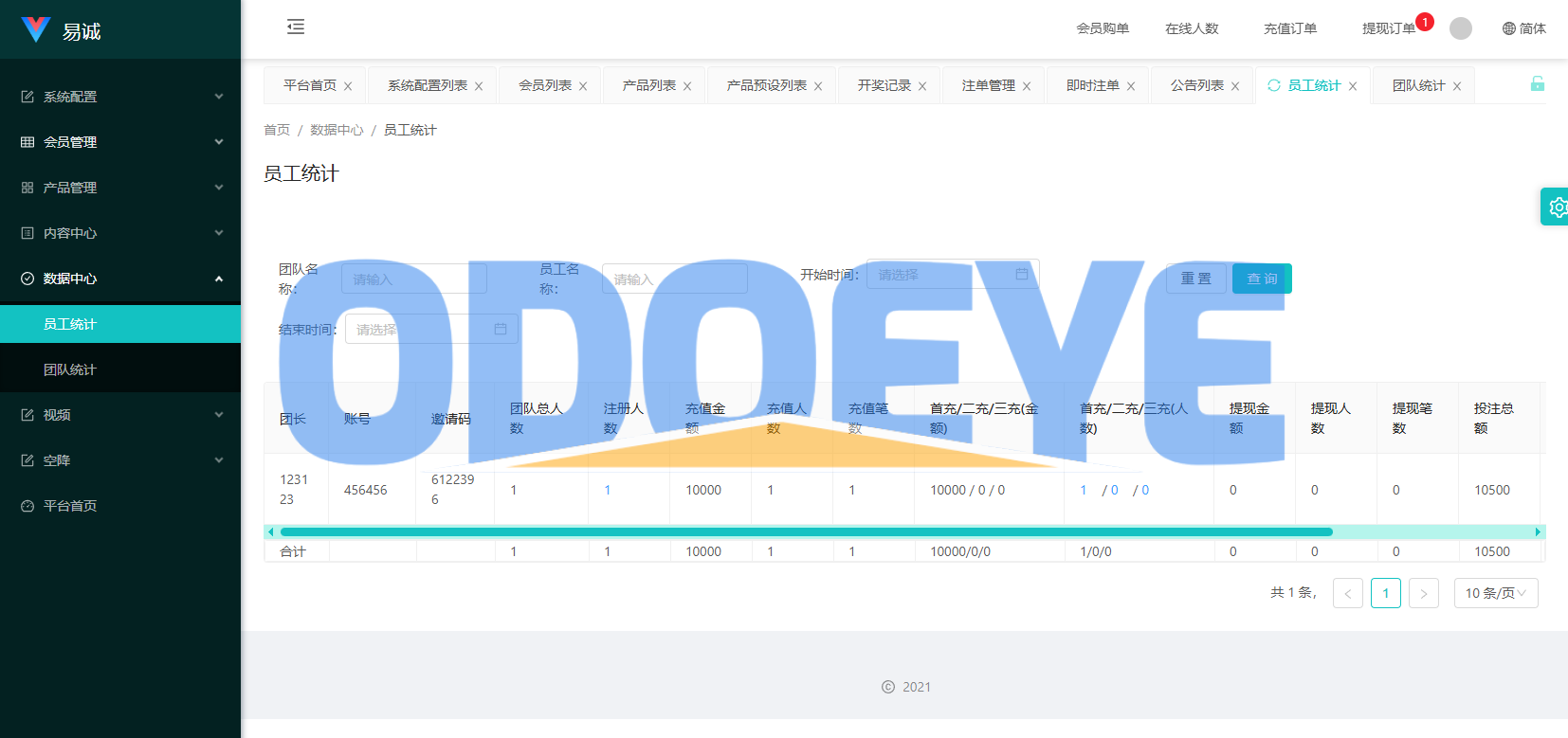Select 团队统计 in the sidebar
Image resolution: width=1568 pixels, height=738 pixels.
point(120,369)
